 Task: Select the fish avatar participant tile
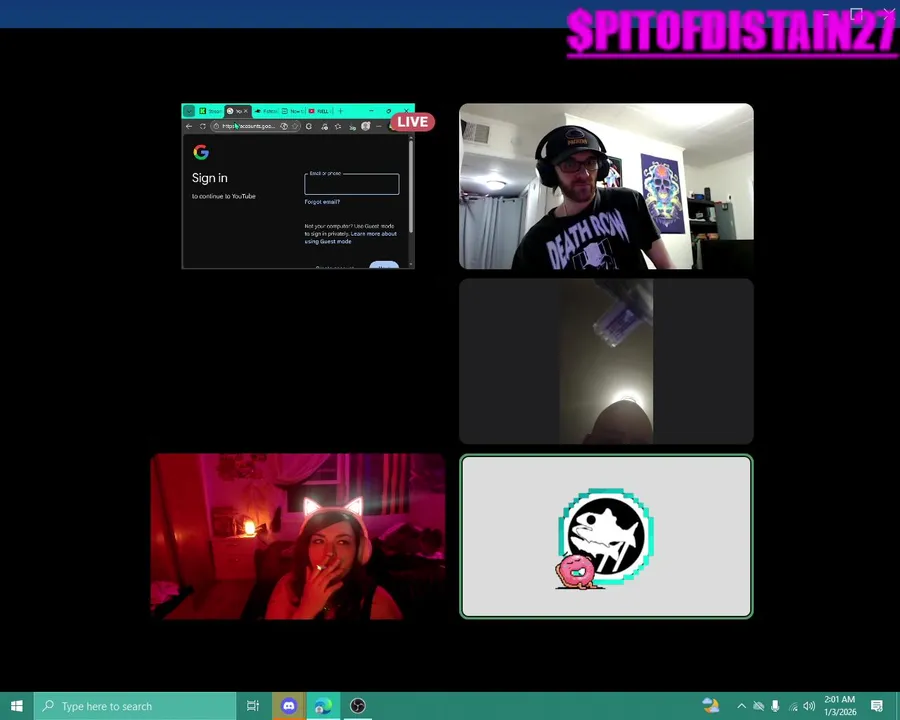pyautogui.click(x=606, y=536)
